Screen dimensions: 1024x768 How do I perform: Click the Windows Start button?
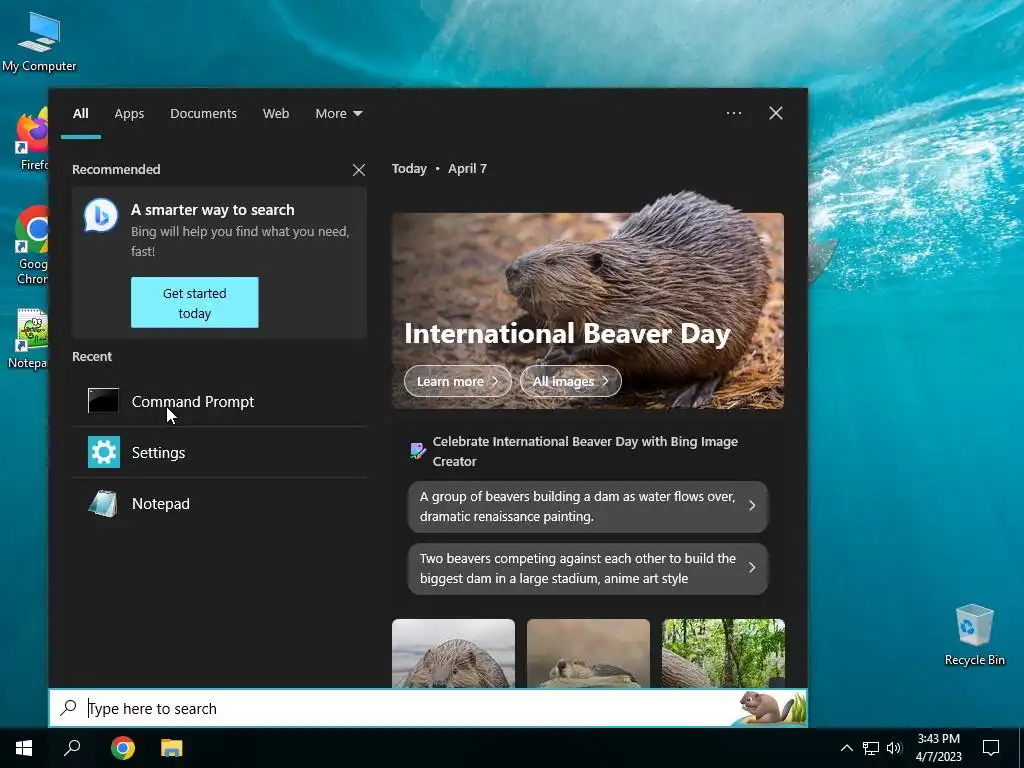[x=24, y=748]
